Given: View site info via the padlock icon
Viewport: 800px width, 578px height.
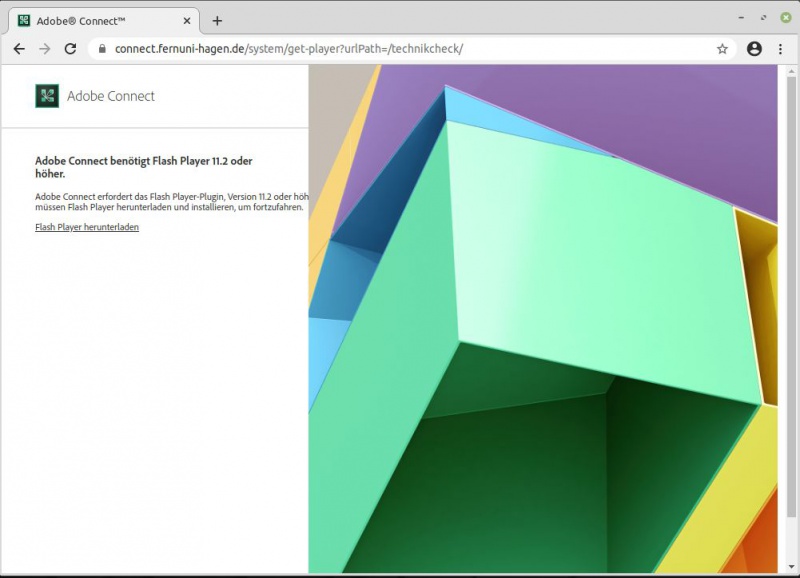Looking at the screenshot, I should (102, 49).
